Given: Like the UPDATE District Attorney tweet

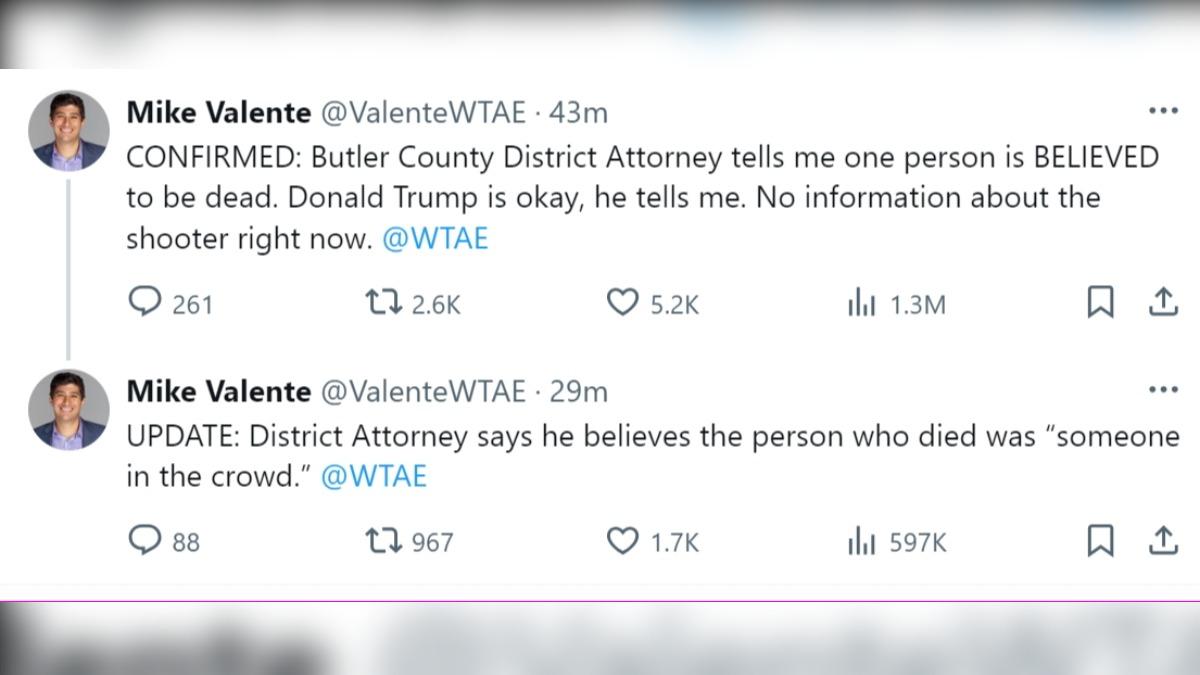Looking at the screenshot, I should (x=623, y=541).
